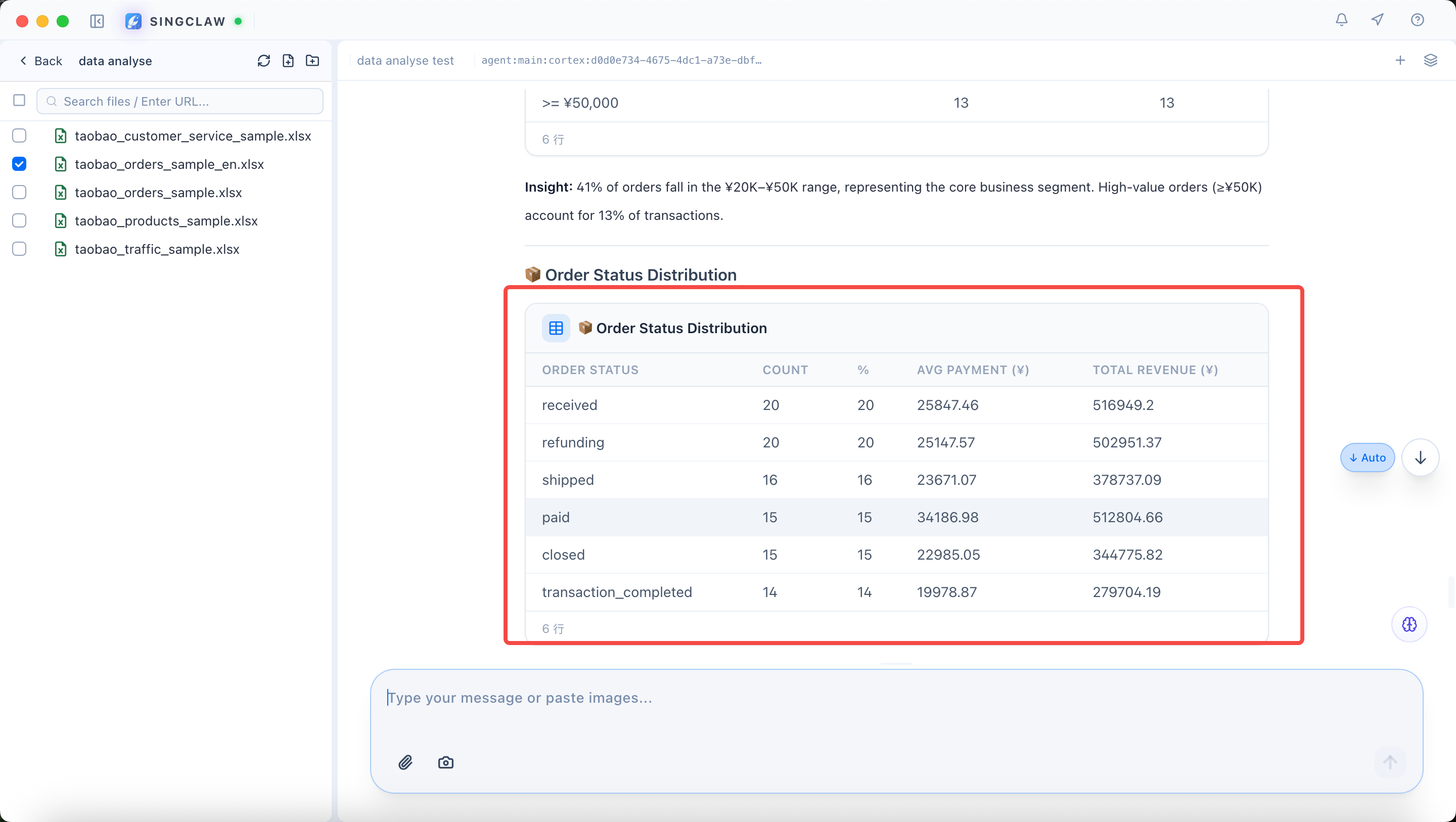Toggle the Auto scroll button
Image resolution: width=1456 pixels, height=822 pixels.
pyautogui.click(x=1367, y=458)
